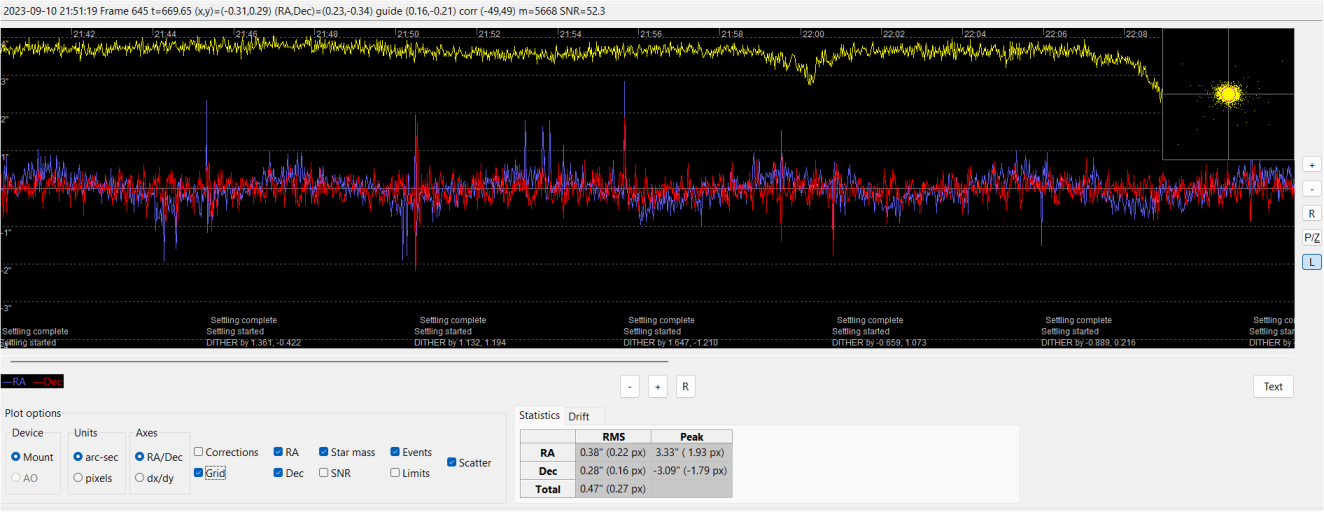Click the vertical - zoom button right of graph

pos(1311,189)
